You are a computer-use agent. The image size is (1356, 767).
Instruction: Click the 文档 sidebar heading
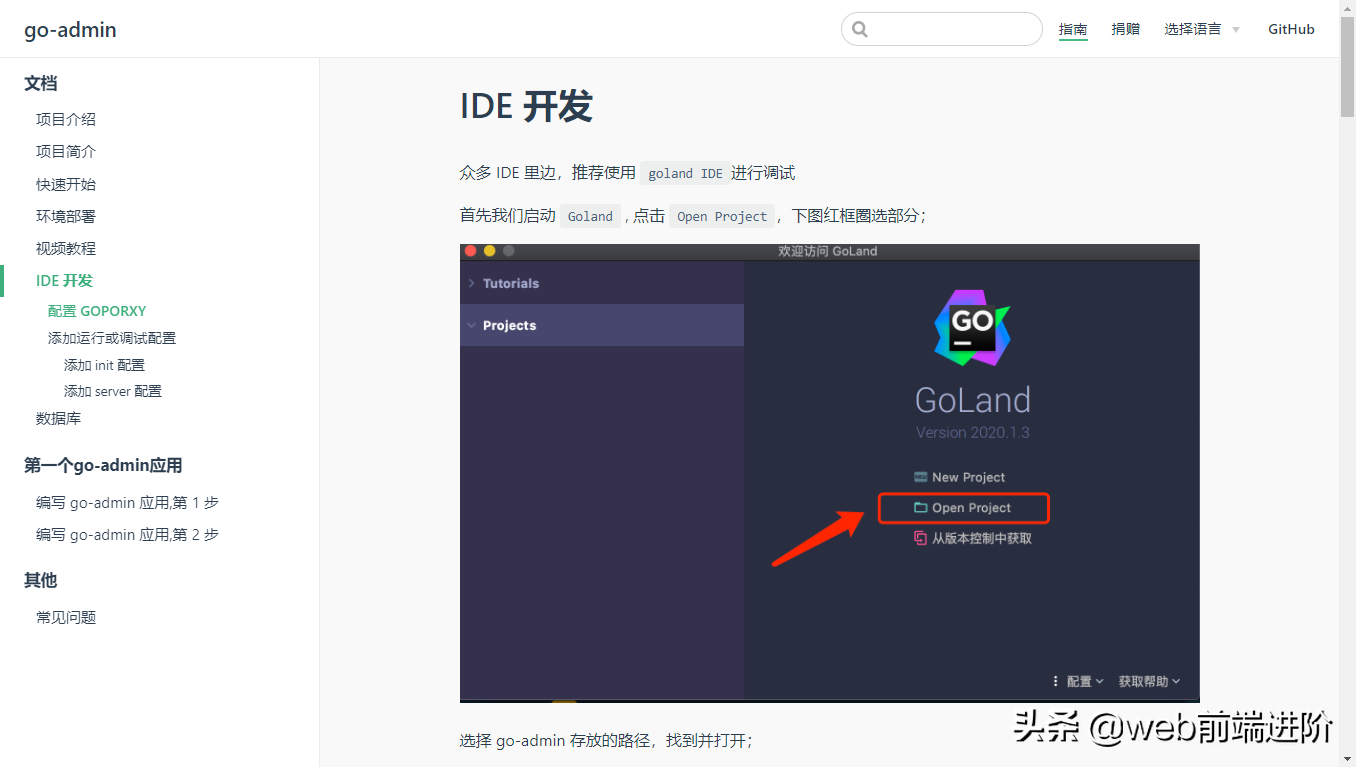[x=41, y=83]
